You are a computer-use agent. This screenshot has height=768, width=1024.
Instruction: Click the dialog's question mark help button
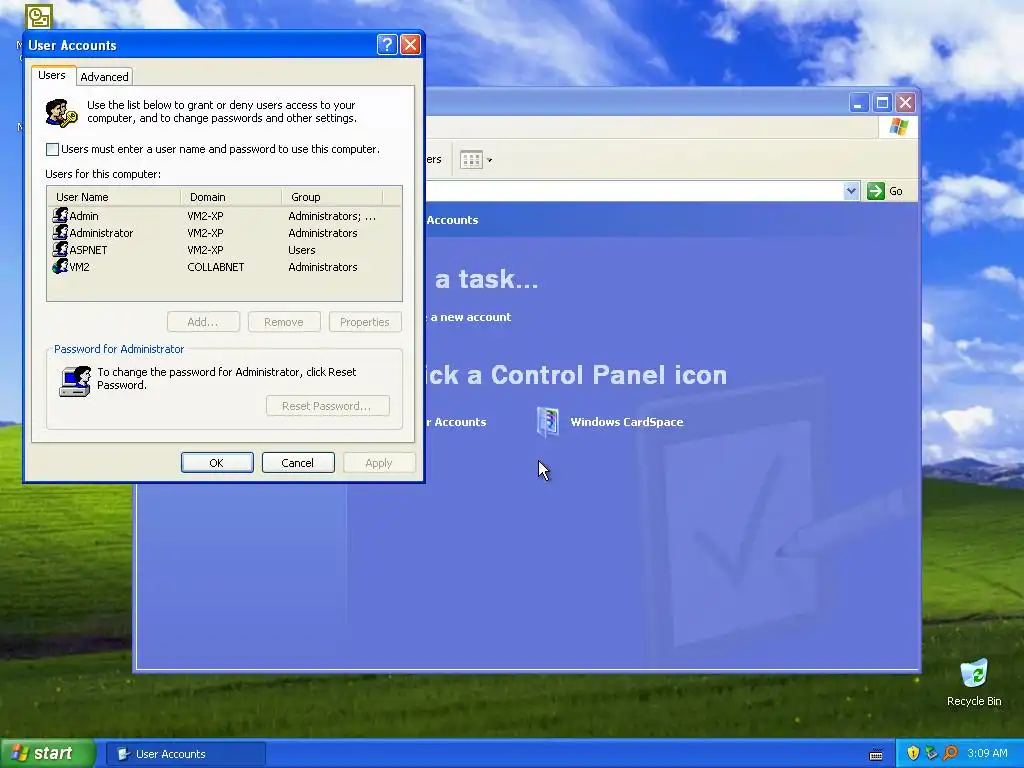tap(387, 44)
